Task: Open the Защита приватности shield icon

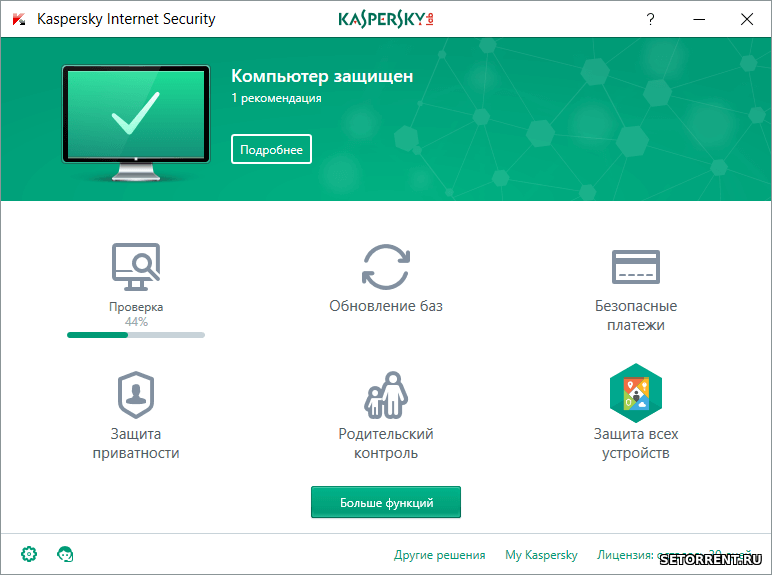Action: point(136,395)
